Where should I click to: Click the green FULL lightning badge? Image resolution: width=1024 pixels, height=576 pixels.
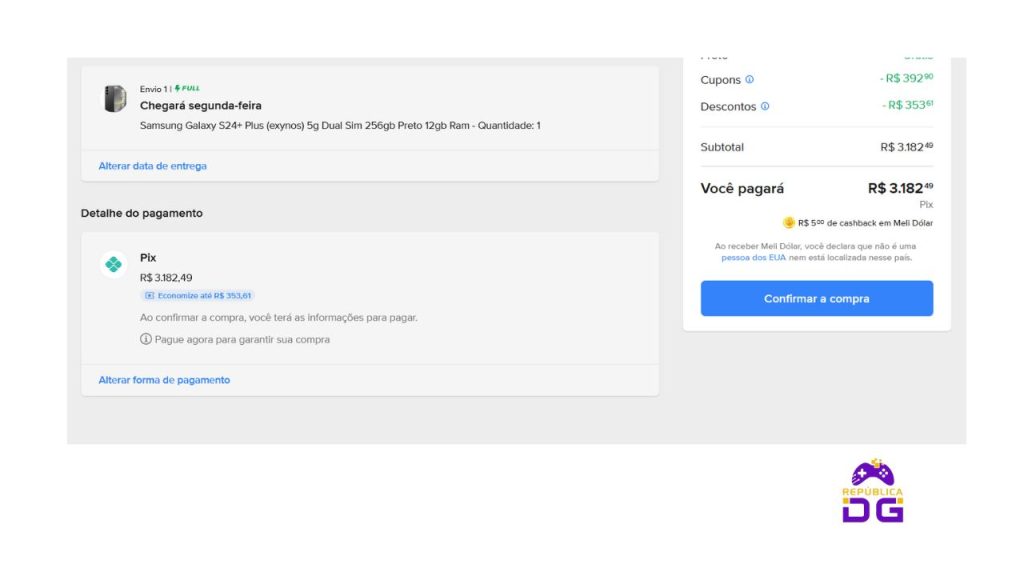187,88
